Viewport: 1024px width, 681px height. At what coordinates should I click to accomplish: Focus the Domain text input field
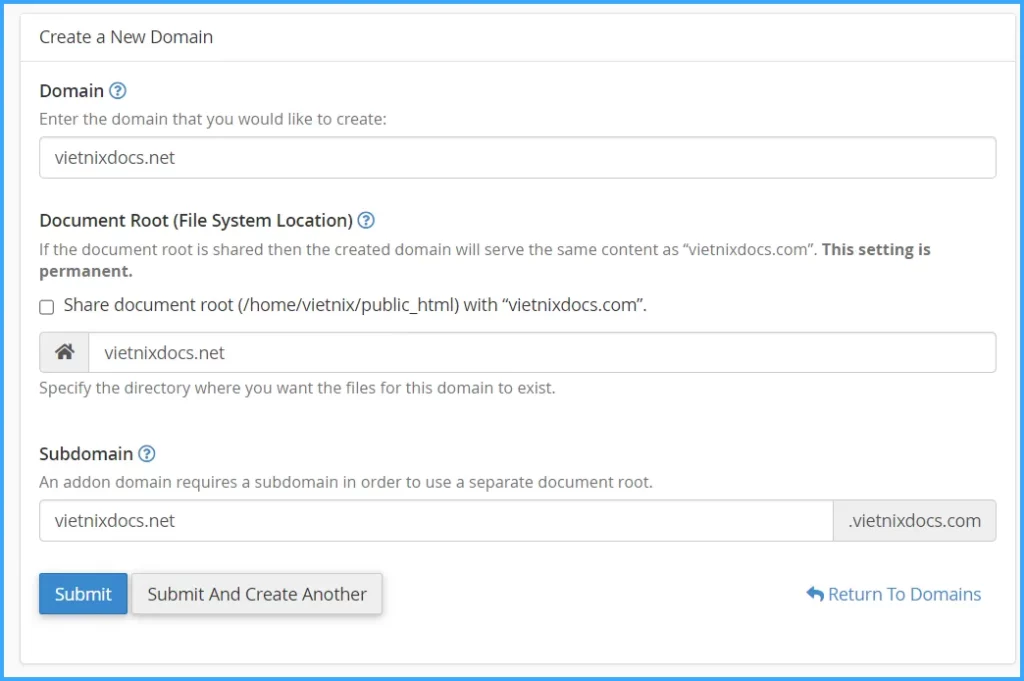click(517, 158)
